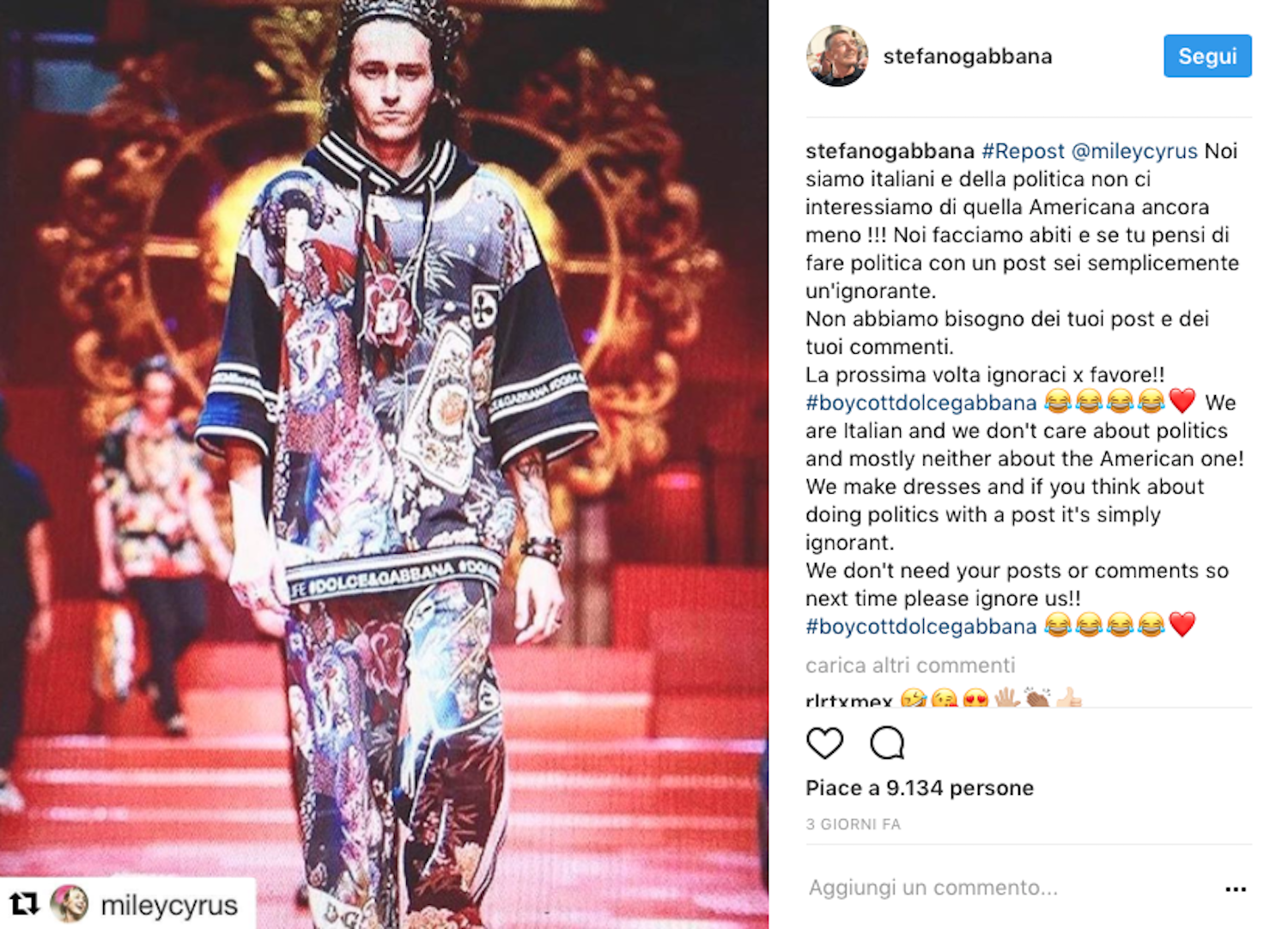
Task: Click the mileycyrus label on photo
Action: click(169, 905)
